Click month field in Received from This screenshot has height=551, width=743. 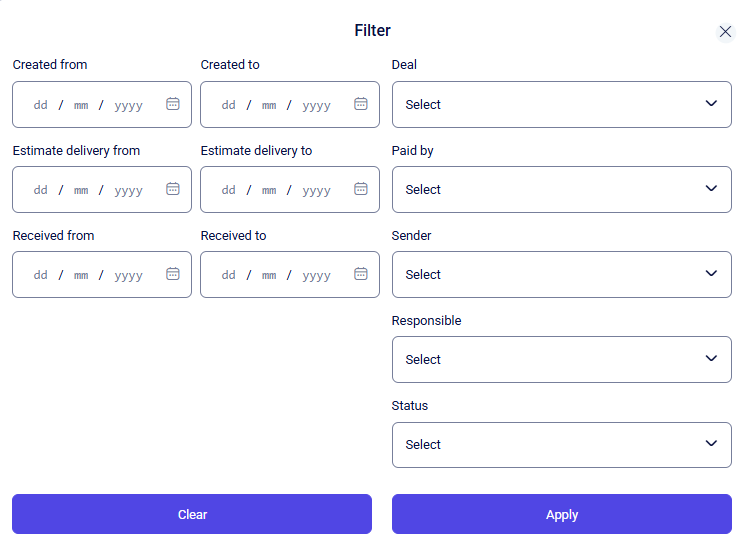tap(81, 275)
